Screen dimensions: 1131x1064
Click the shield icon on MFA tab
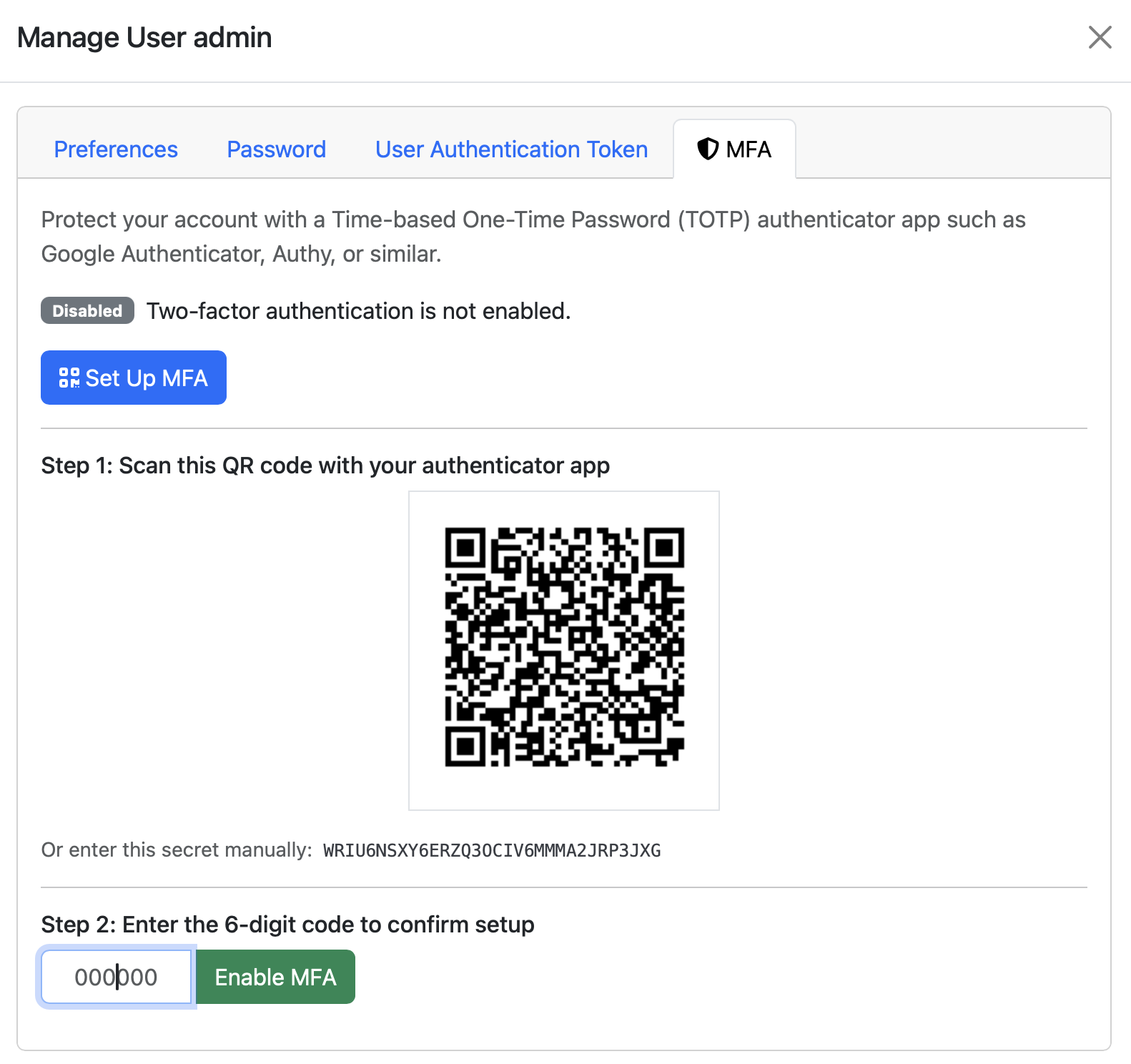tap(708, 149)
